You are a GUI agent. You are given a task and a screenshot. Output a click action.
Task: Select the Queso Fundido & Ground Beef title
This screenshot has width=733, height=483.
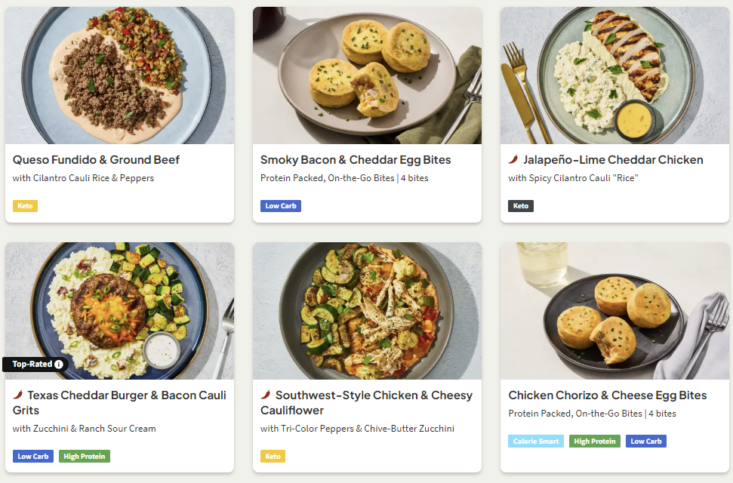click(95, 159)
